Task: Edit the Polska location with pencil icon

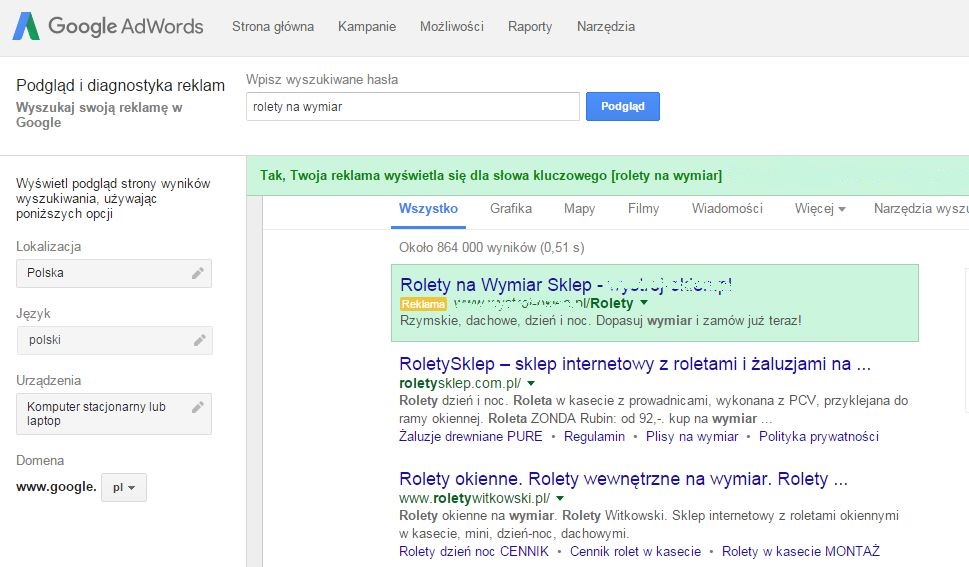Action: click(x=198, y=273)
